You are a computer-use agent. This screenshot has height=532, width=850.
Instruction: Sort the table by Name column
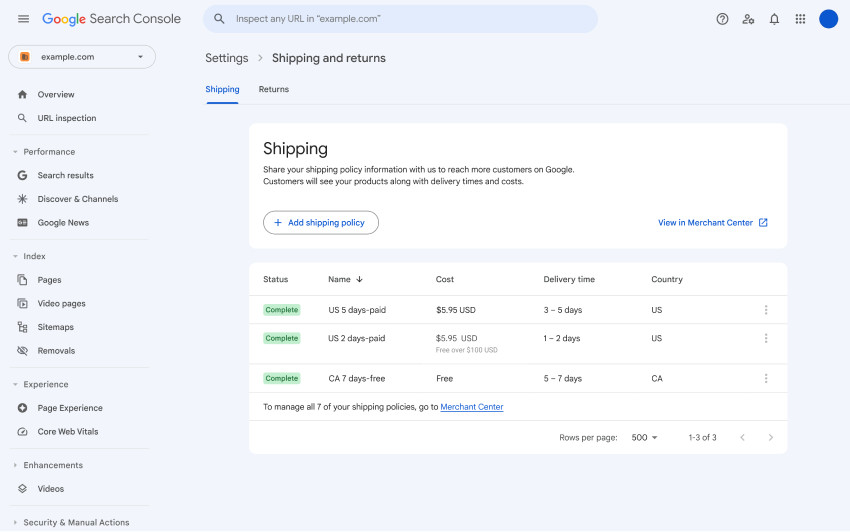click(x=345, y=280)
